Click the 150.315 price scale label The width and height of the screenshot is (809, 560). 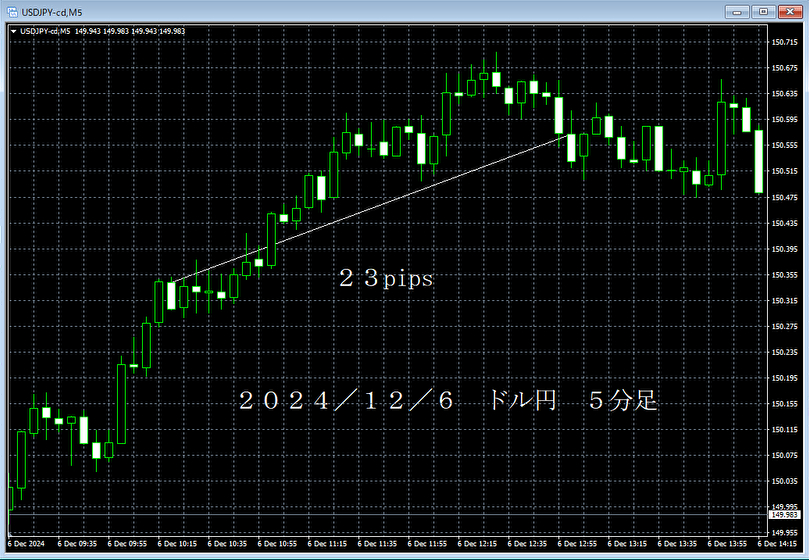[x=784, y=300]
